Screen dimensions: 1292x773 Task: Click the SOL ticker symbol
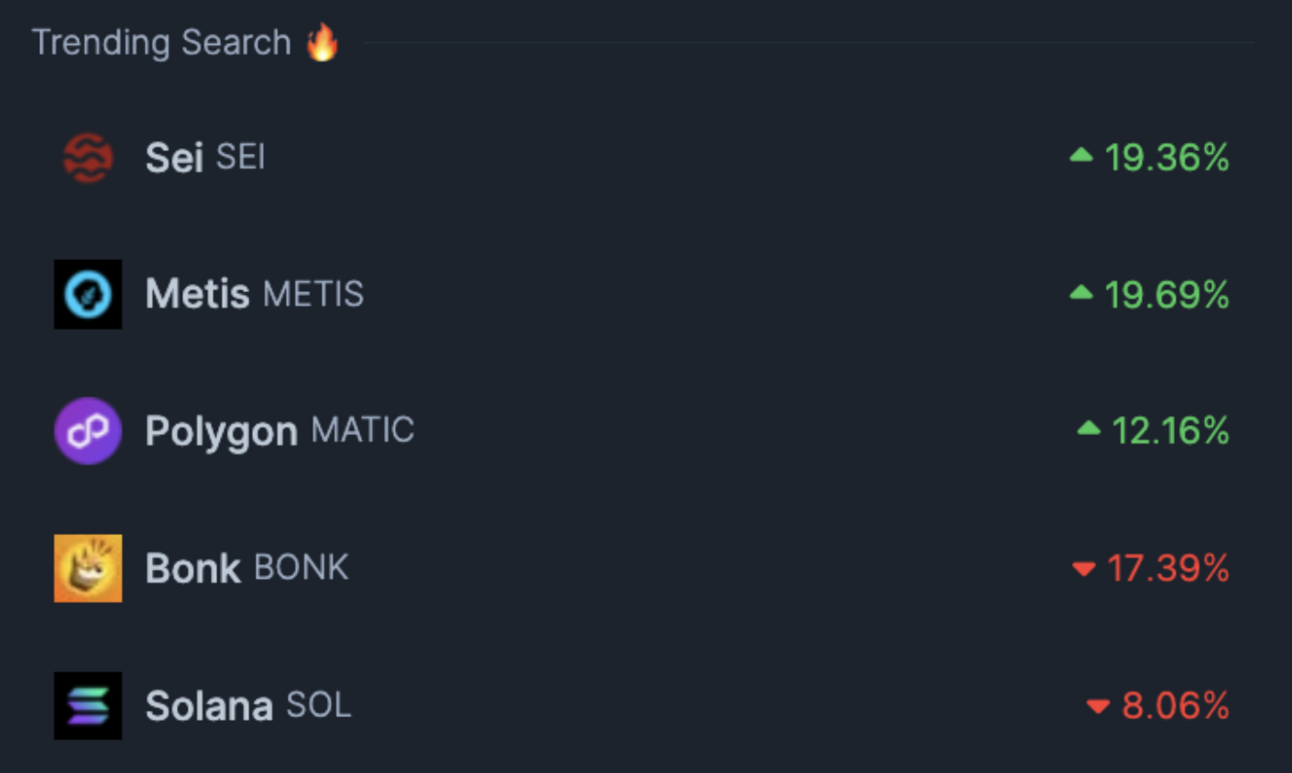318,705
